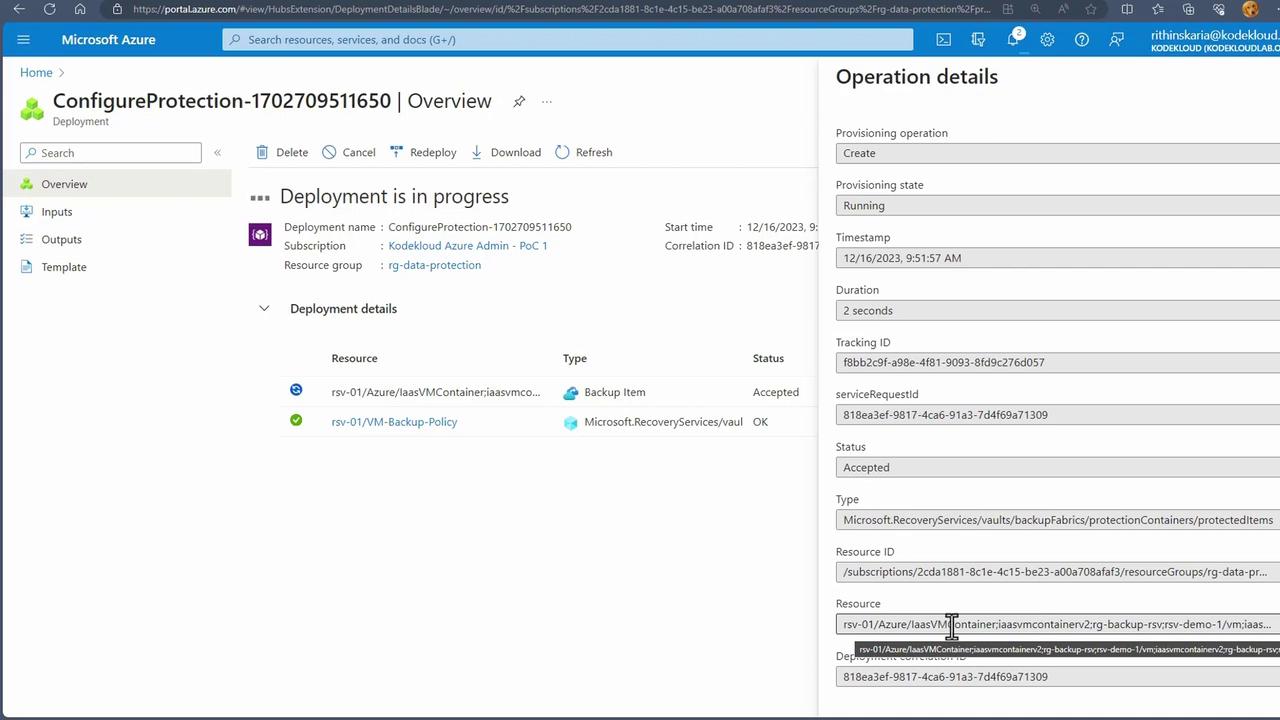Screen dimensions: 1280x720
Task: Reload the page in the browser
Action: tap(50, 10)
